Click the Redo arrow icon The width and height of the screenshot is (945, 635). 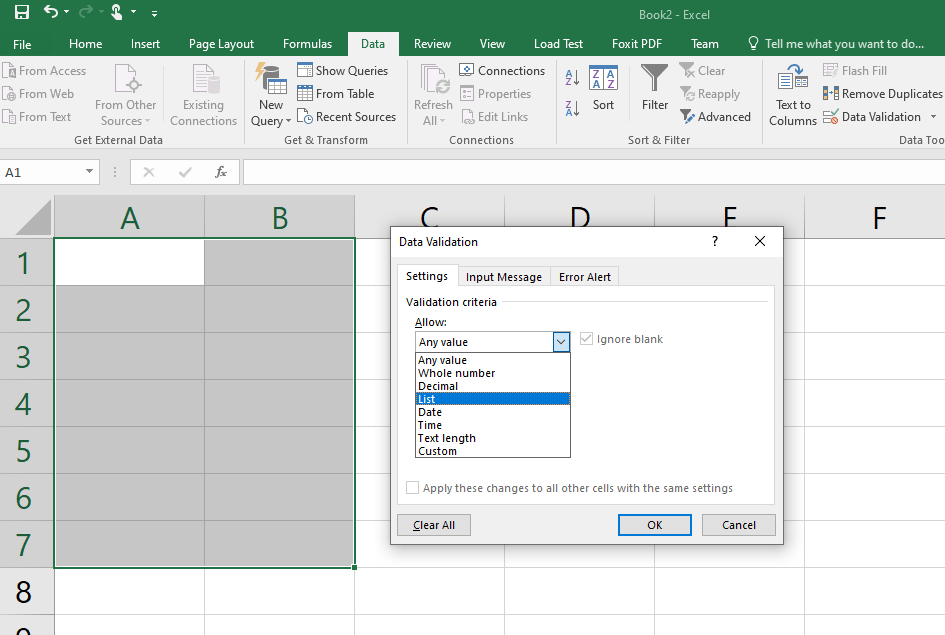point(86,12)
